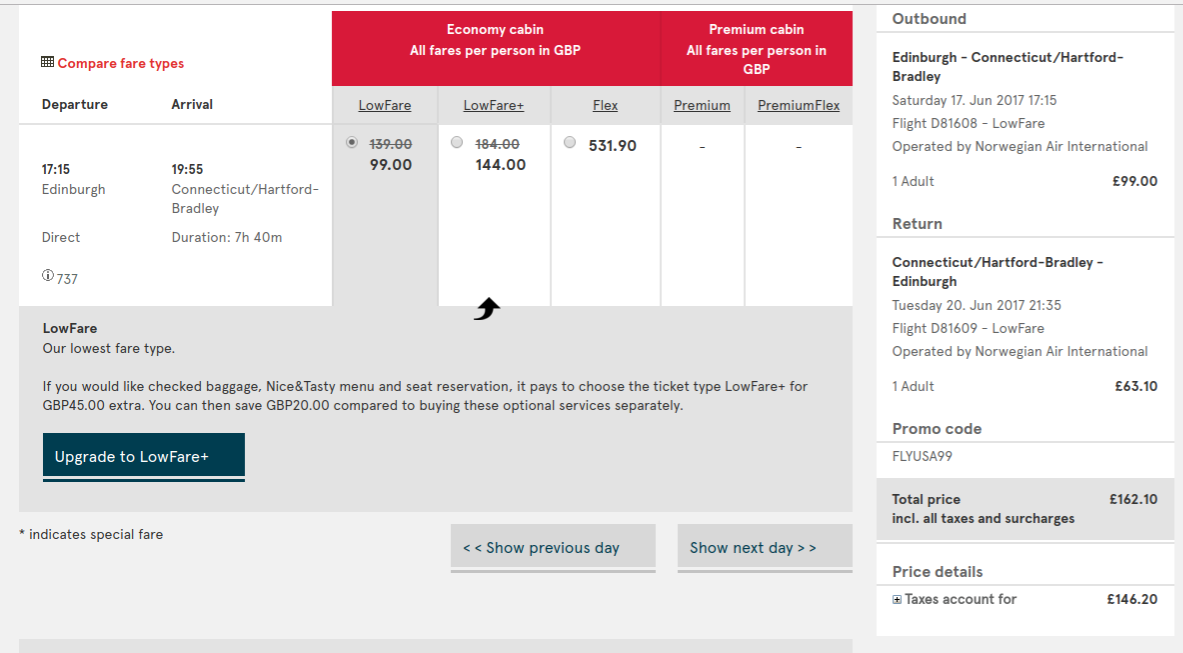Select the LowFare+ 144.00 radio button
This screenshot has width=1183, height=653.
click(456, 142)
